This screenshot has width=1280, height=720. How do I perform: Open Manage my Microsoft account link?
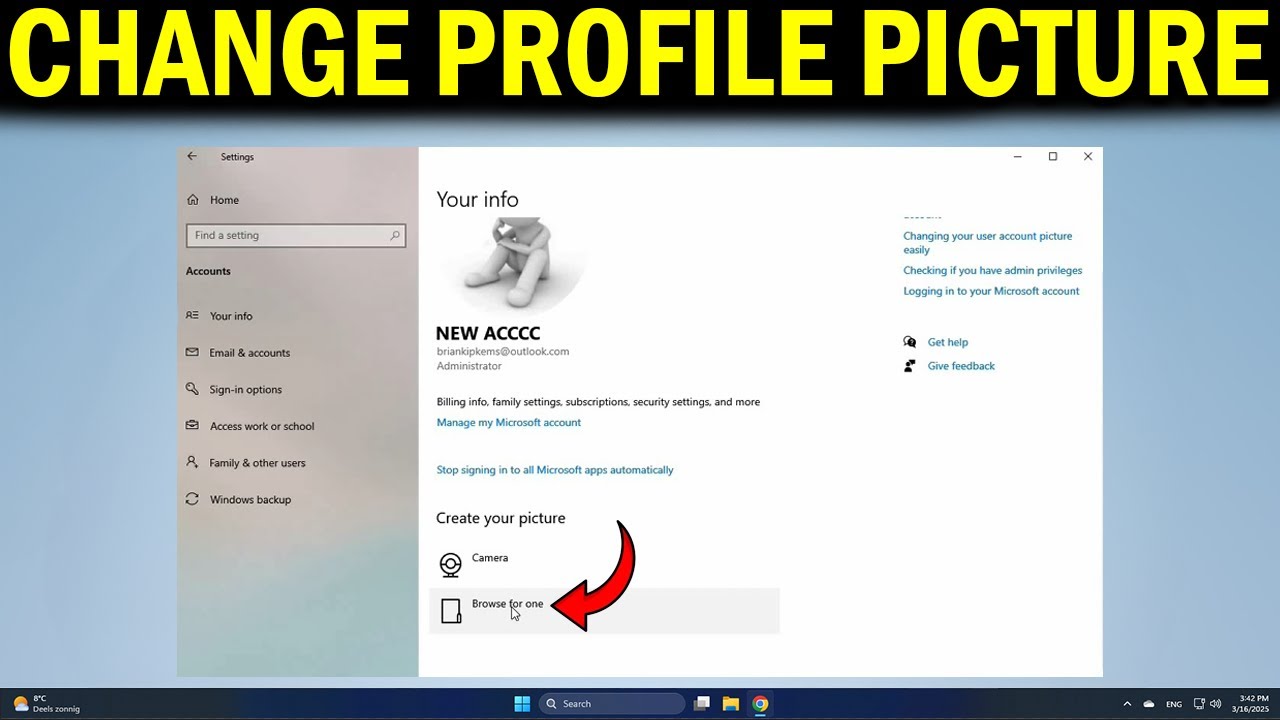coord(508,422)
